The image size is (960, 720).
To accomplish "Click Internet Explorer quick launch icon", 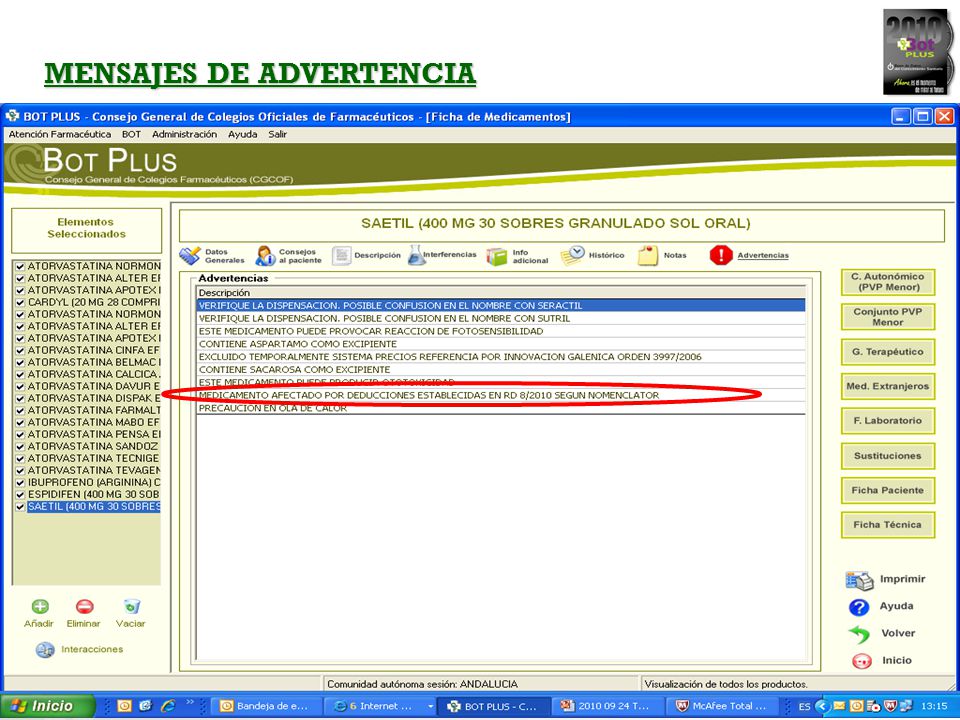I will click(168, 706).
